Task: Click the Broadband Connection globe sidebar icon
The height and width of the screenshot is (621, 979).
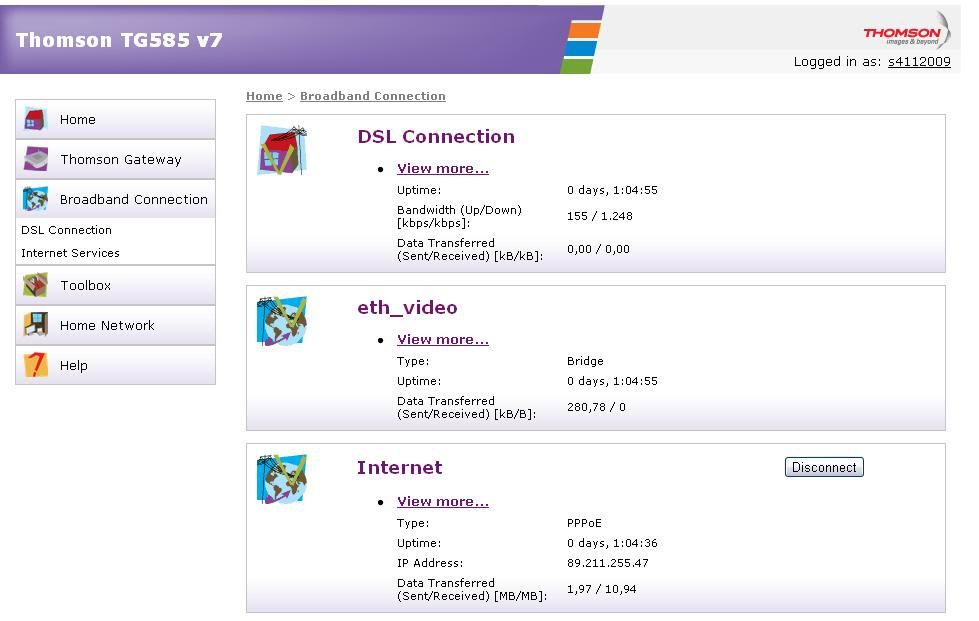Action: click(36, 199)
